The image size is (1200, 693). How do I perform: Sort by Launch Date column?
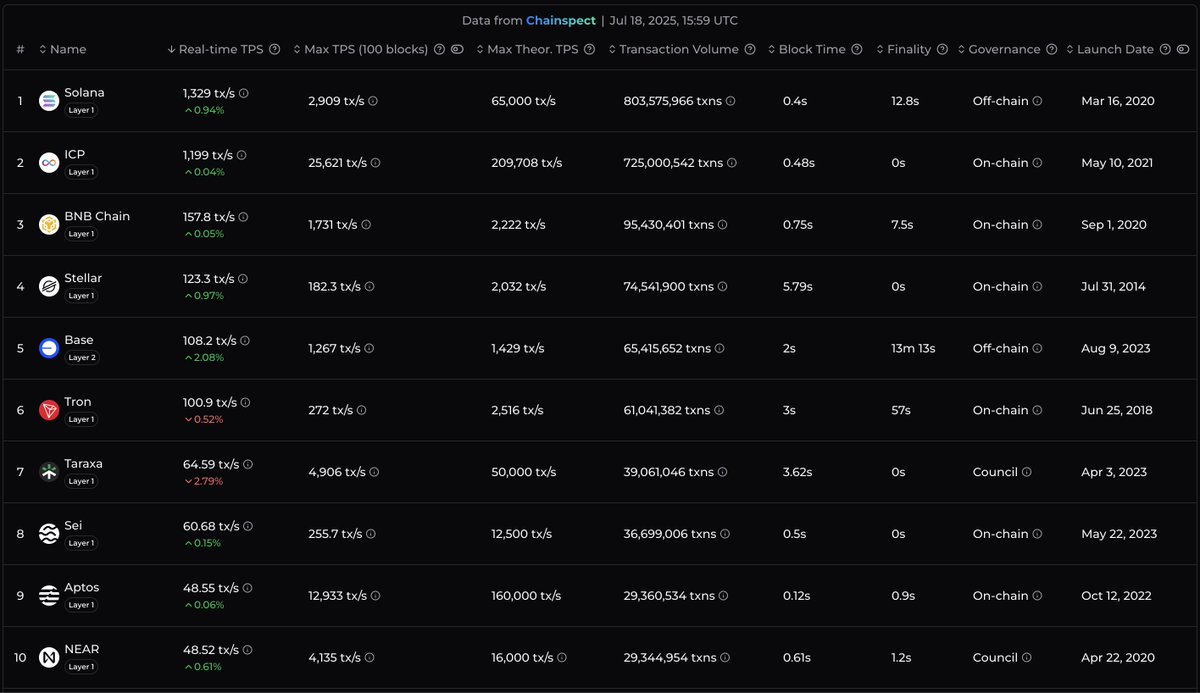coord(1110,49)
